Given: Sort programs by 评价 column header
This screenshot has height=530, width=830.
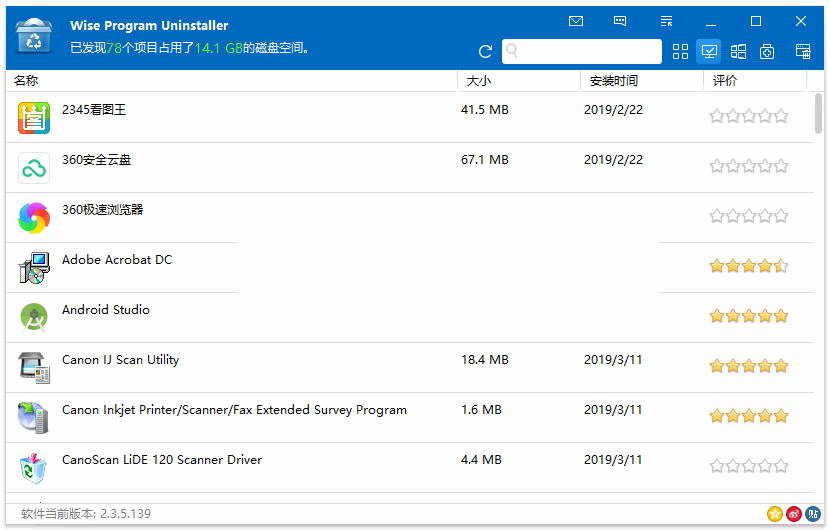Looking at the screenshot, I should (x=754, y=81).
